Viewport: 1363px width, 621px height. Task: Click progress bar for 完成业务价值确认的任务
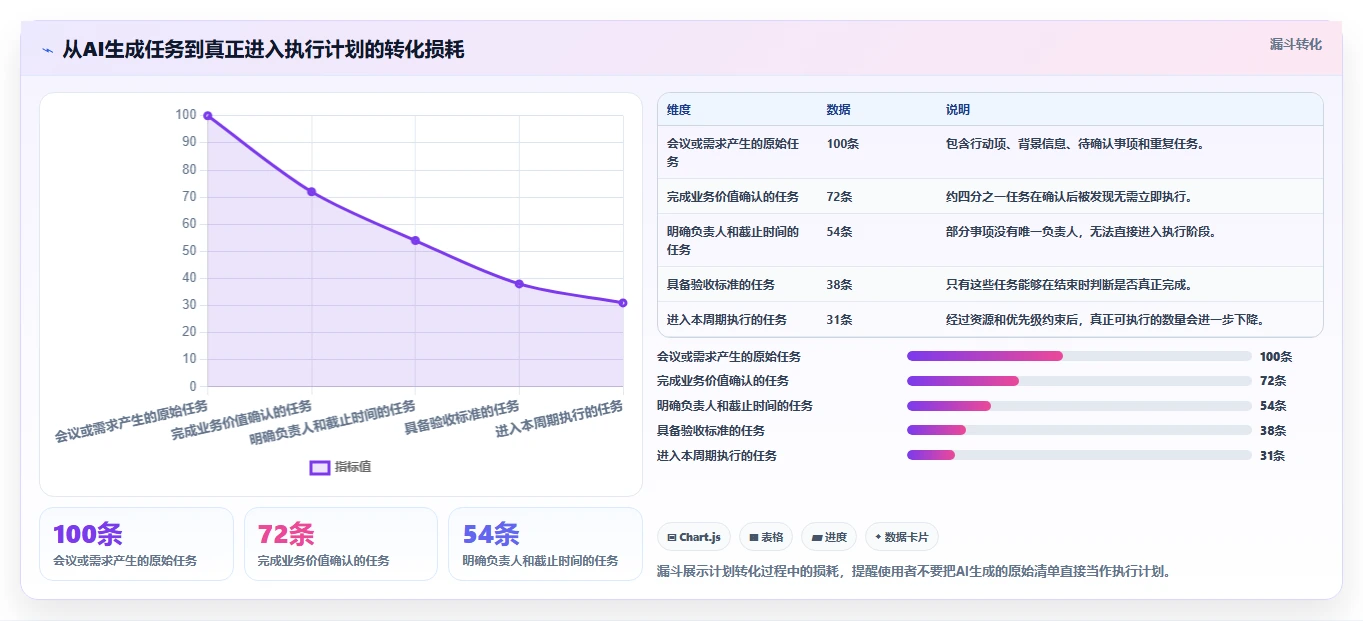1079,381
